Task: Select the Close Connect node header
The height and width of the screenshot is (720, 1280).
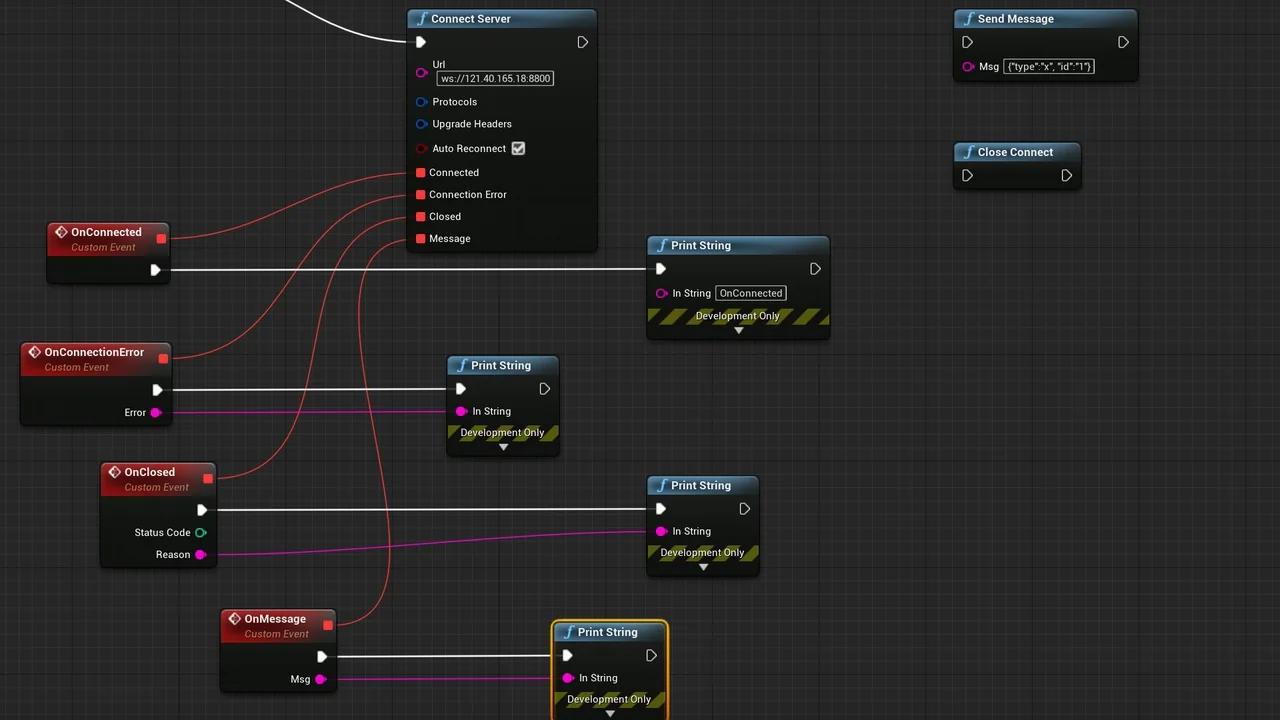Action: [x=1016, y=152]
